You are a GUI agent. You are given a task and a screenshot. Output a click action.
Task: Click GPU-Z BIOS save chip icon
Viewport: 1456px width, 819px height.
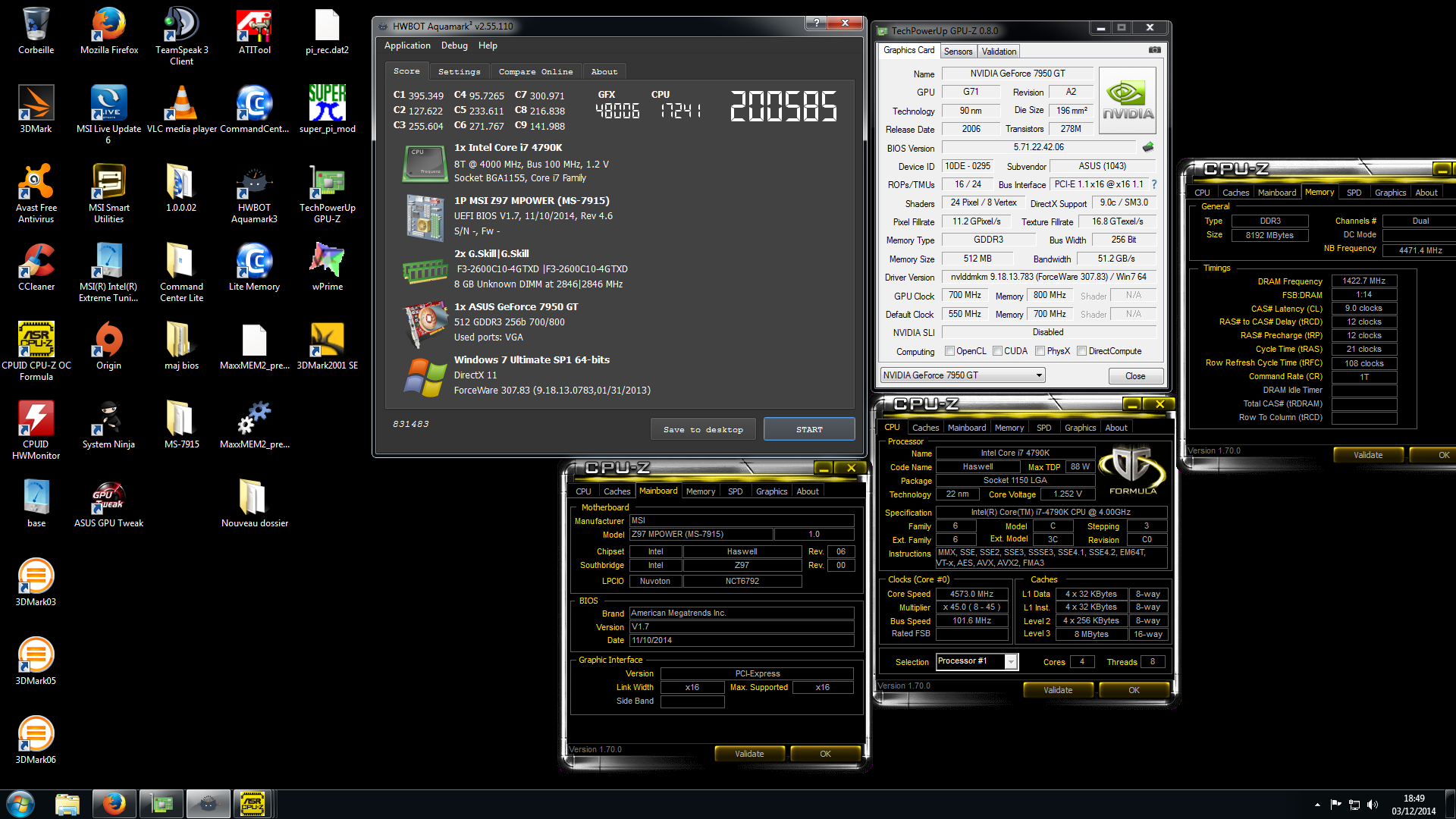pos(1148,147)
